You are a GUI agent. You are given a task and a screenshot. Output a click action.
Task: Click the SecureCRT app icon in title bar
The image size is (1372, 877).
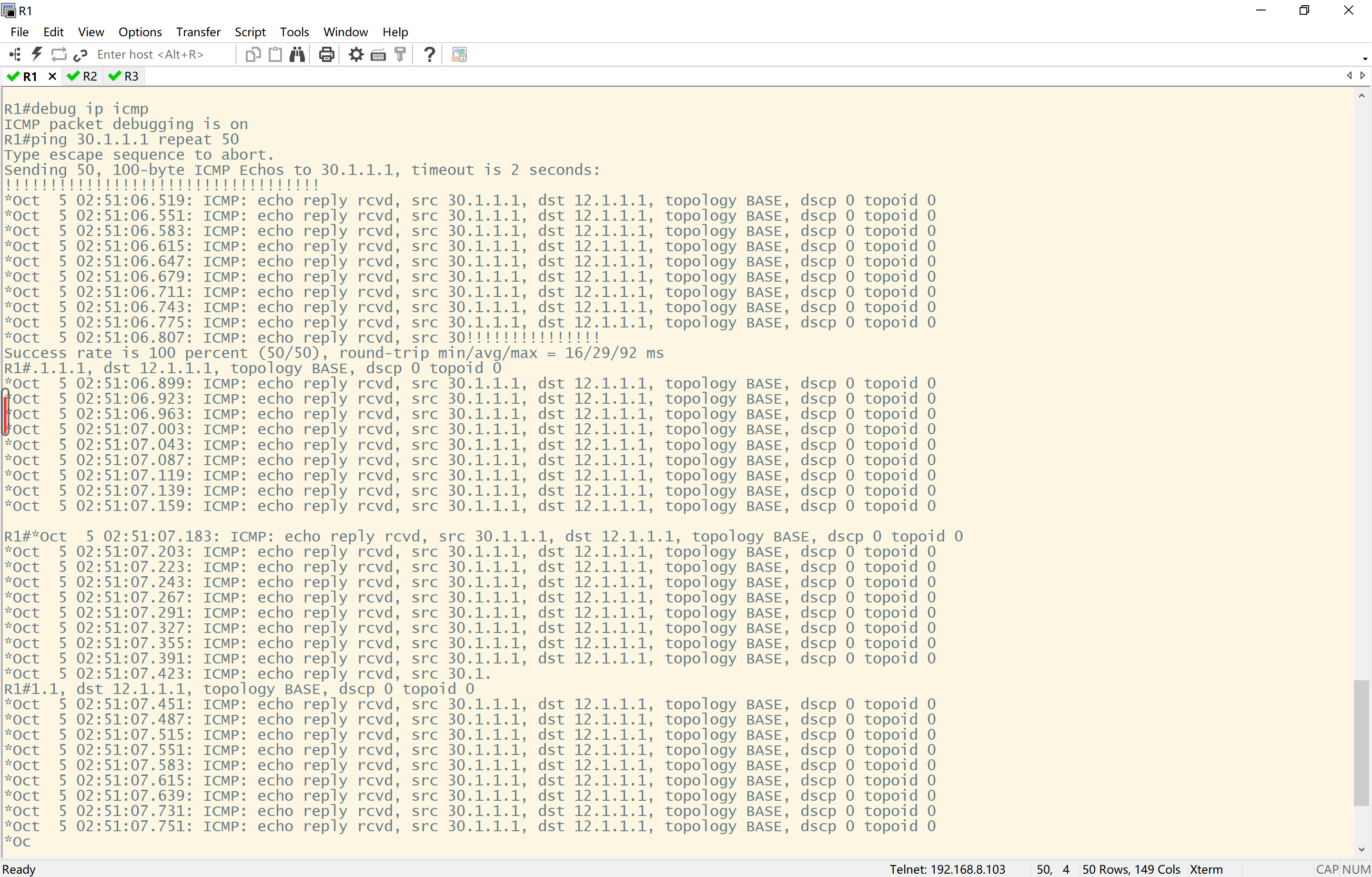point(9,10)
